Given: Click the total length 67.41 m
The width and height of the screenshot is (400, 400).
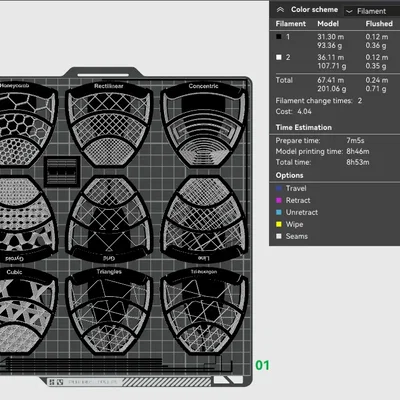Looking at the screenshot, I should (331, 80).
